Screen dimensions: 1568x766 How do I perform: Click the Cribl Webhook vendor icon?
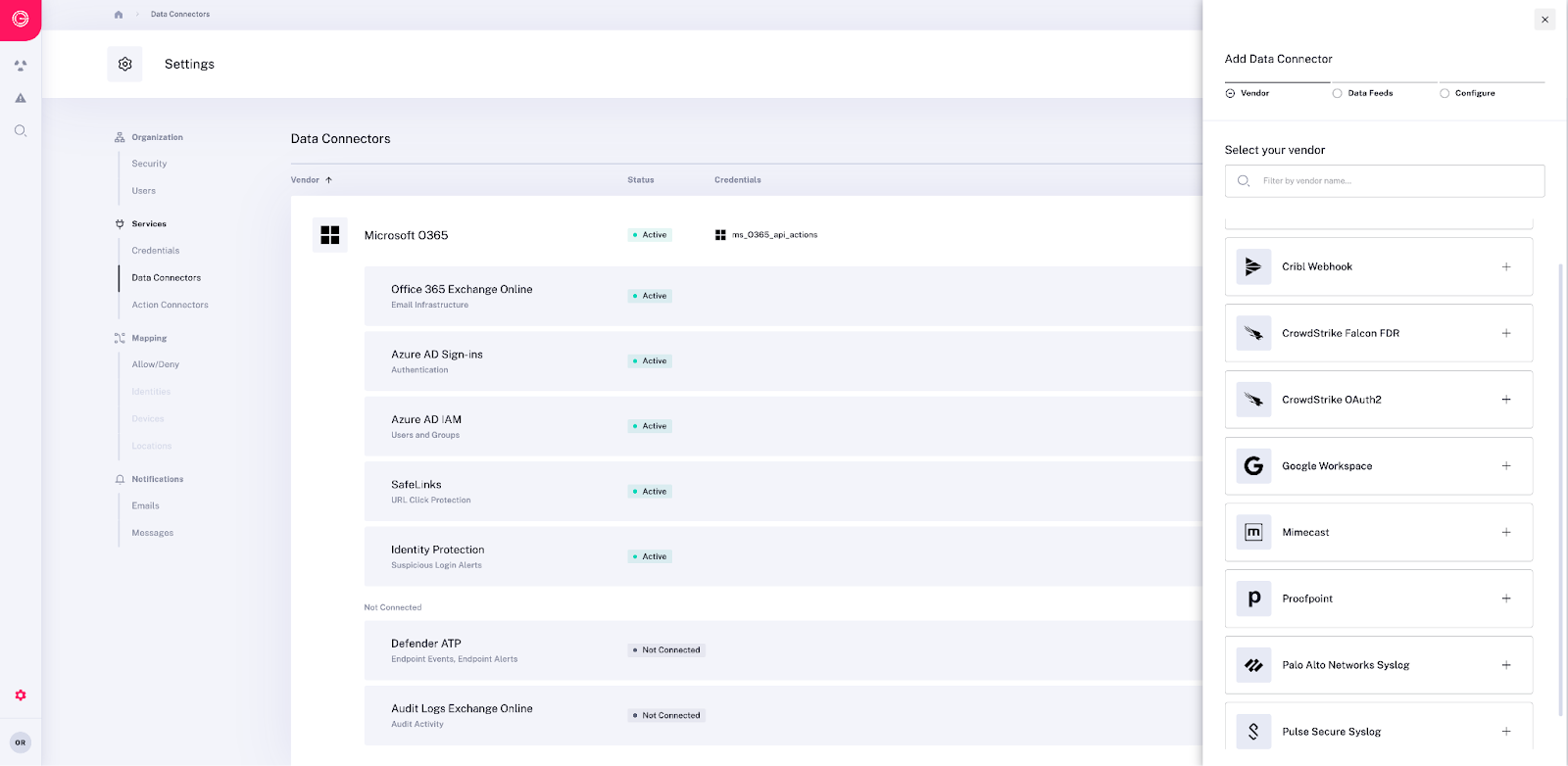pos(1253,266)
